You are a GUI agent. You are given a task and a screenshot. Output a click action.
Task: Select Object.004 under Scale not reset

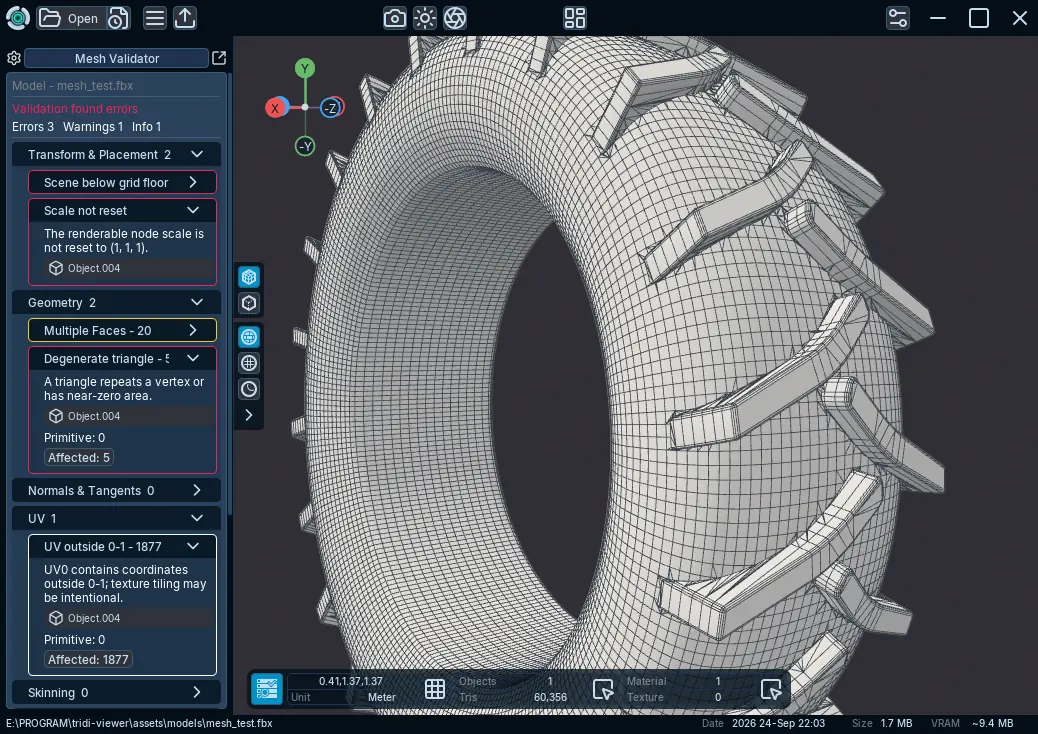[x=130, y=268]
